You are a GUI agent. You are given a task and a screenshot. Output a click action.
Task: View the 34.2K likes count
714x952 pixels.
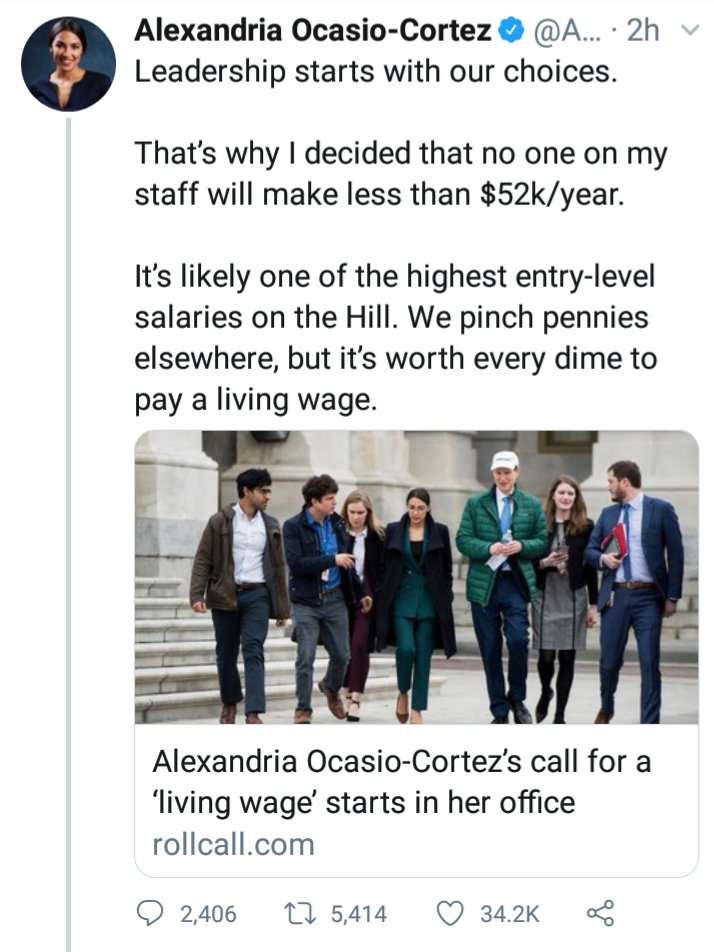(x=510, y=914)
